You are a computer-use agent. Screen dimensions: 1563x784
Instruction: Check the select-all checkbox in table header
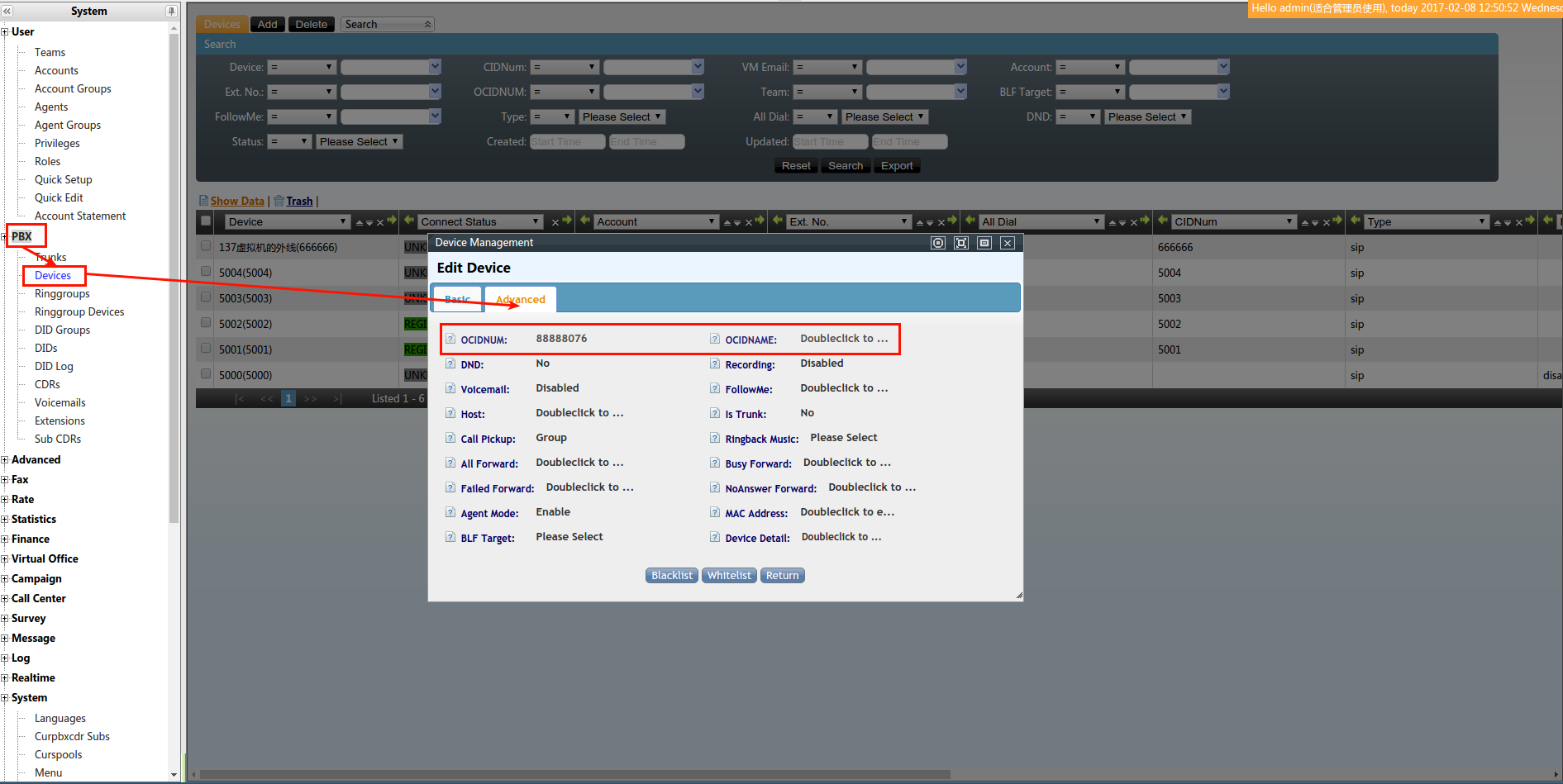pos(206,221)
